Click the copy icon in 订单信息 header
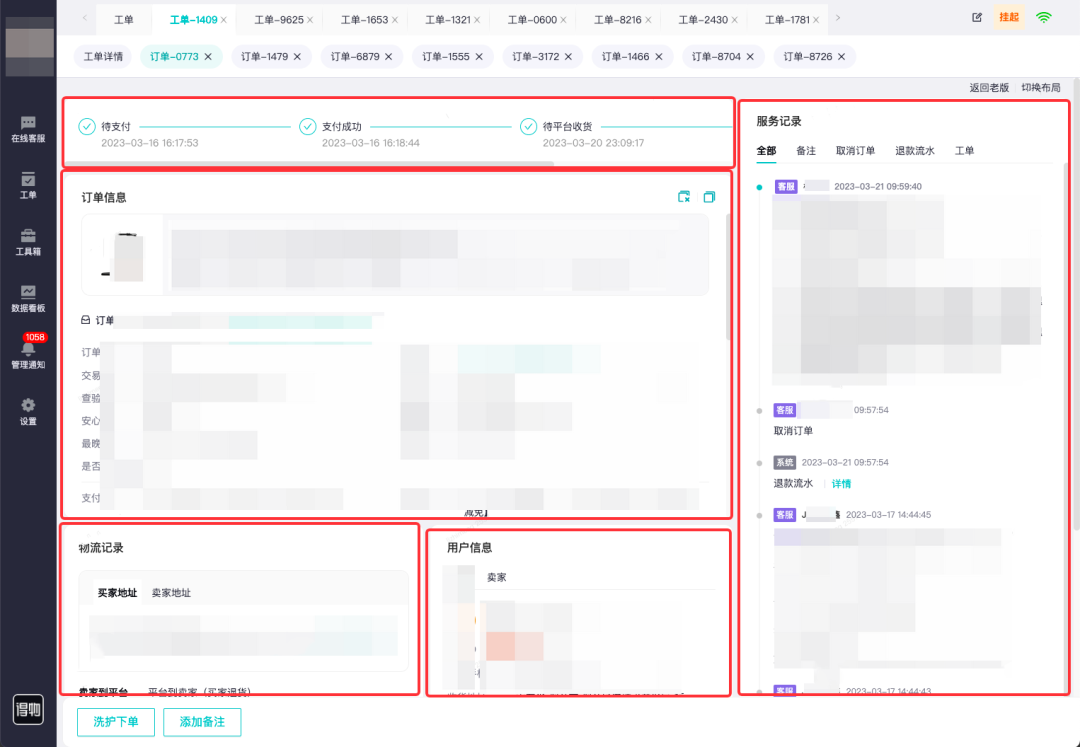 tap(709, 197)
